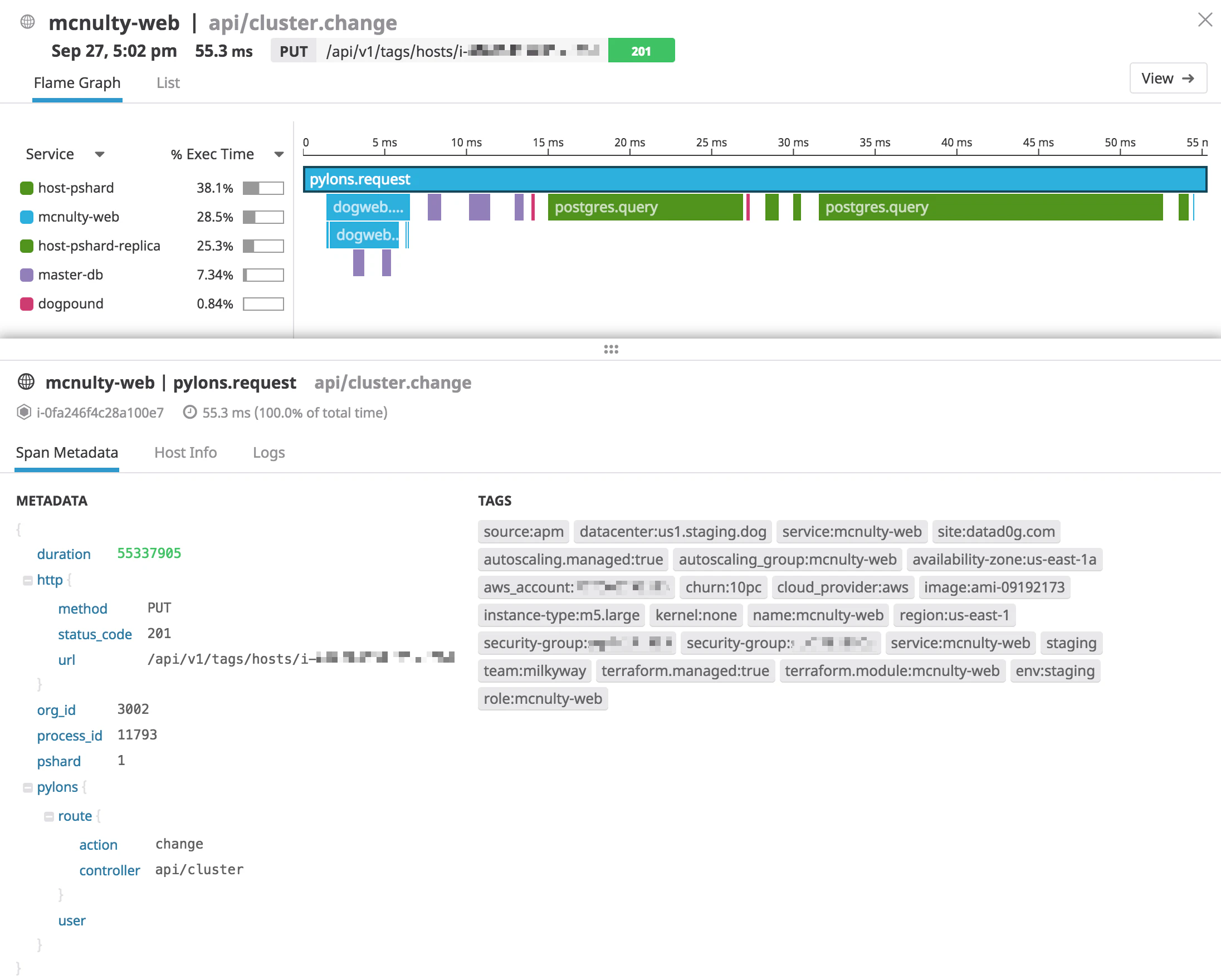Click the cloud_provider:aws tag
Image resolution: width=1221 pixels, height=980 pixels.
[x=842, y=587]
